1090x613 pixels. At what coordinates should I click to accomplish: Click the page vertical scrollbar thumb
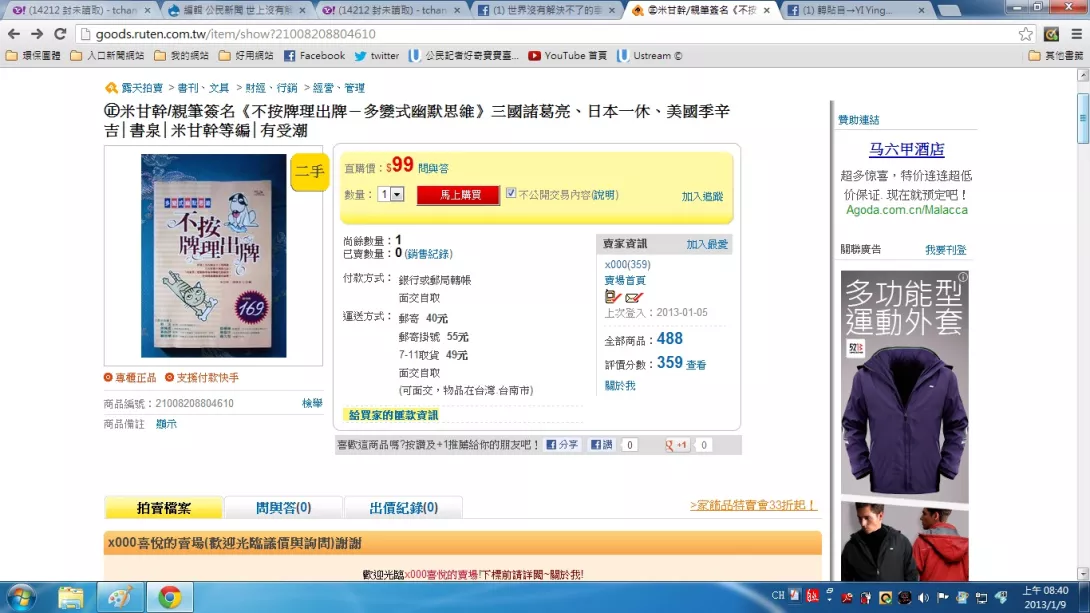1083,119
